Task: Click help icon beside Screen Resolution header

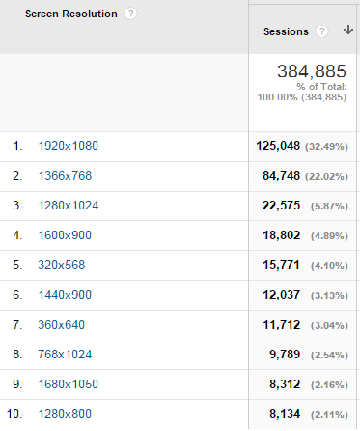Action: pyautogui.click(x=131, y=14)
